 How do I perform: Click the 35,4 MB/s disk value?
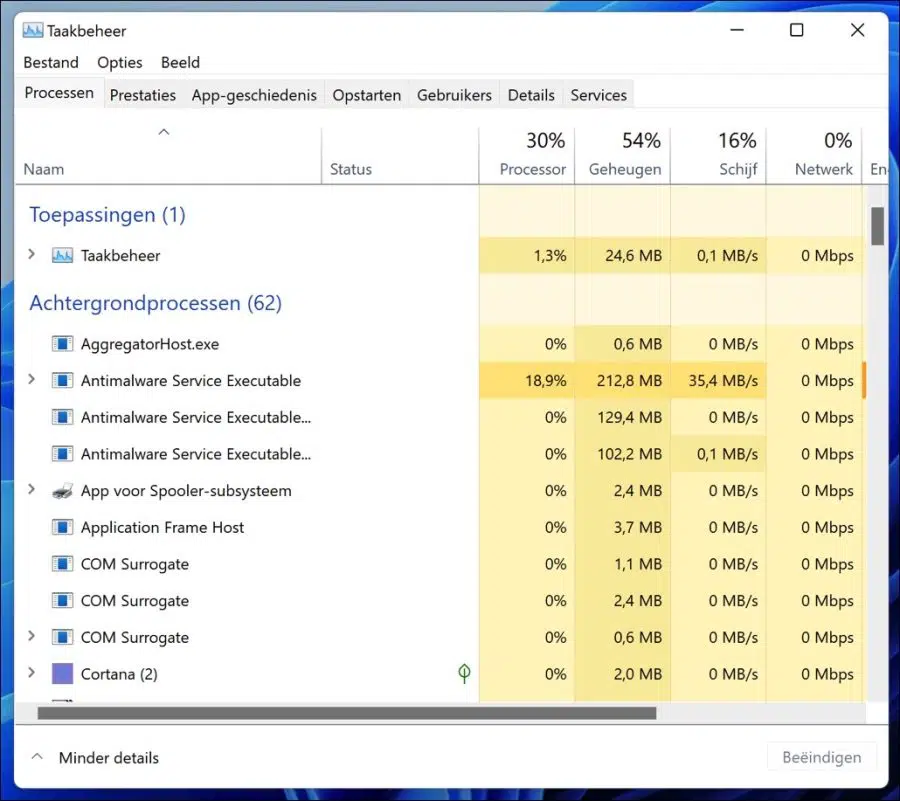723,380
